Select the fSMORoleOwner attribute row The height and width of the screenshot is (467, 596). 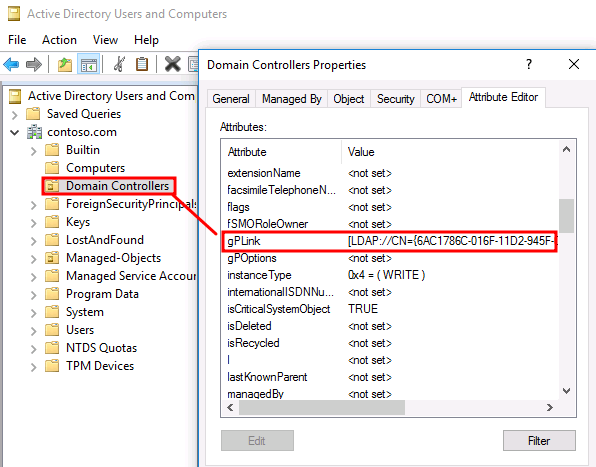click(x=390, y=224)
